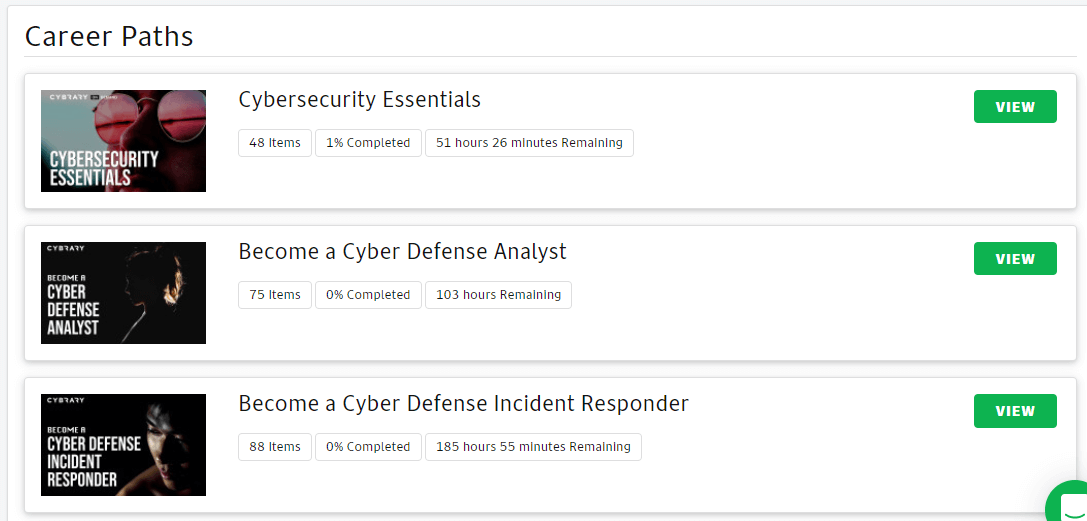This screenshot has height=521, width=1087.
Task: Select the 88 Items badge
Action: [275, 447]
